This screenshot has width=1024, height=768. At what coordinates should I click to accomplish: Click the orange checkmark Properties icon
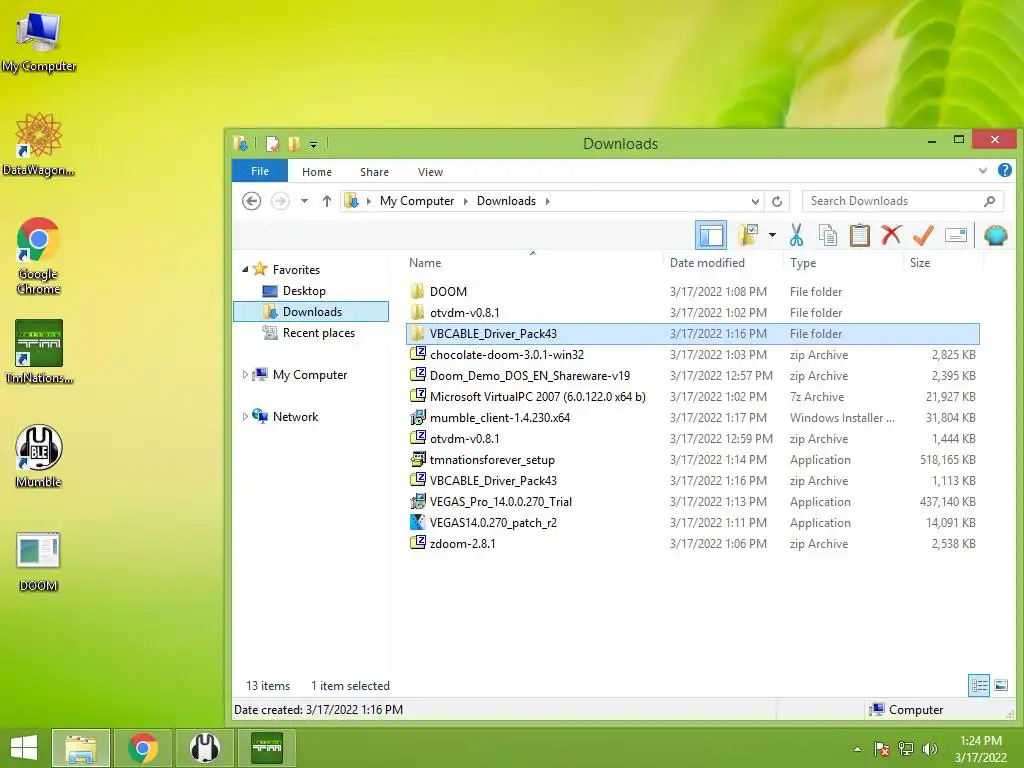[923, 235]
